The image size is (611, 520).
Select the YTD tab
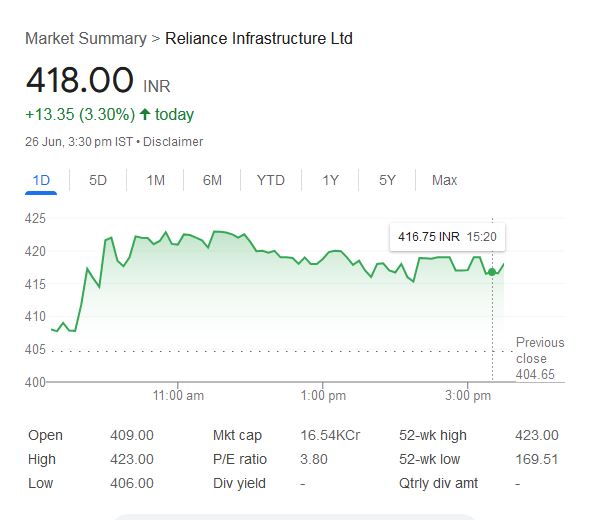[270, 180]
